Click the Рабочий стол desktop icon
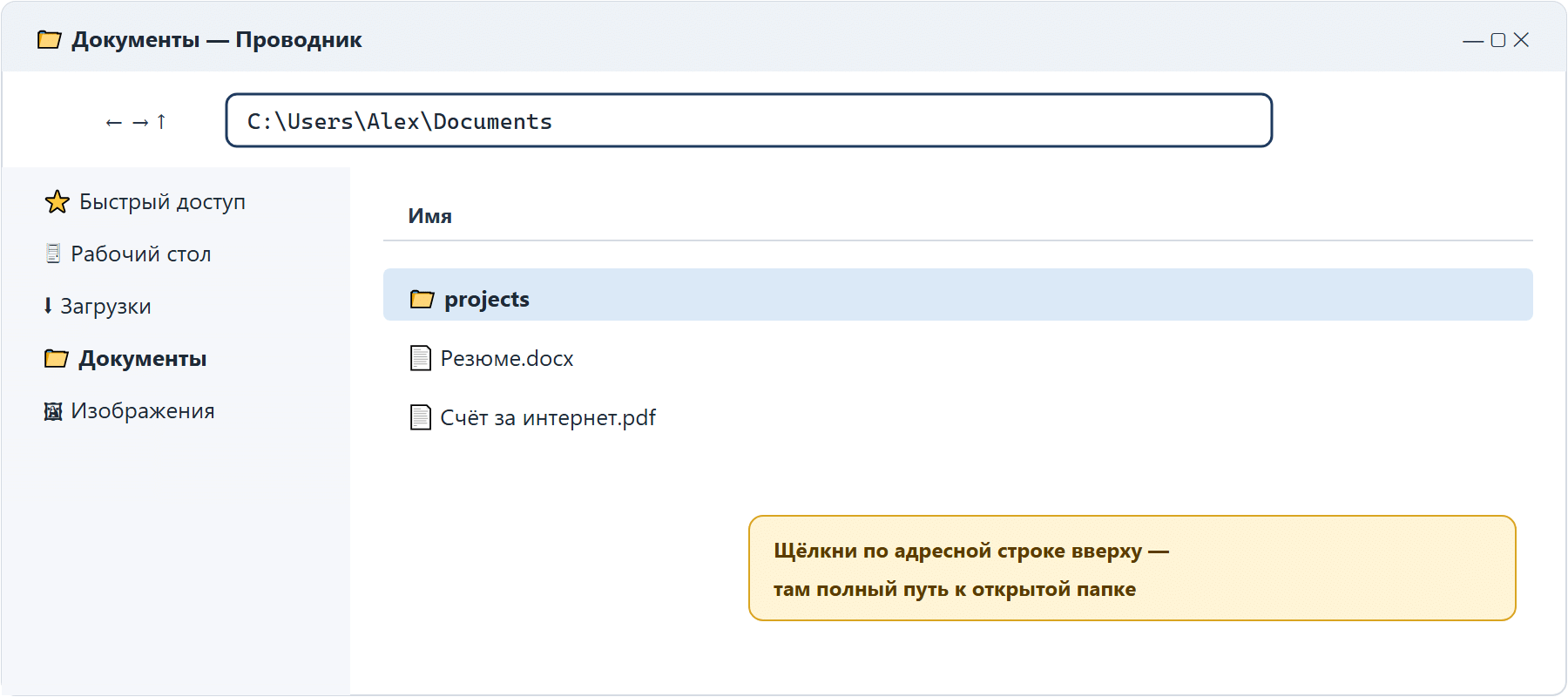Viewport: 1568px width, 697px height. (53, 254)
